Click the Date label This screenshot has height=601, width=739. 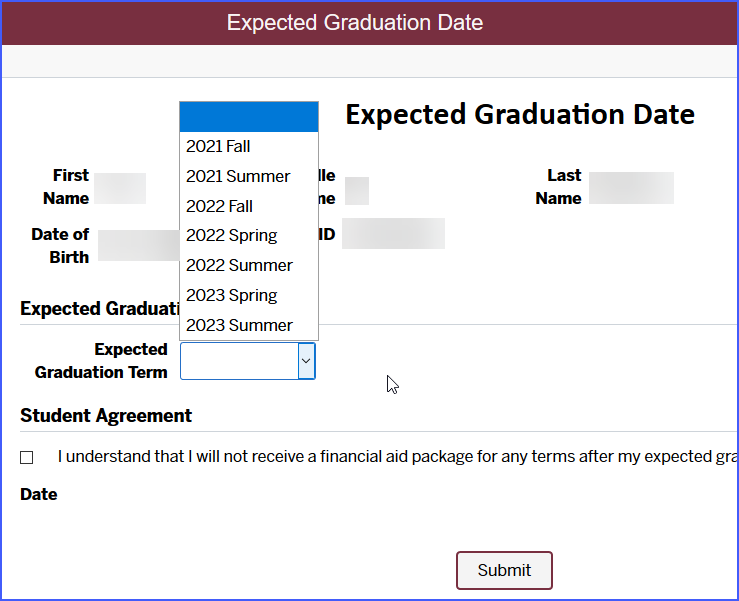pos(39,494)
